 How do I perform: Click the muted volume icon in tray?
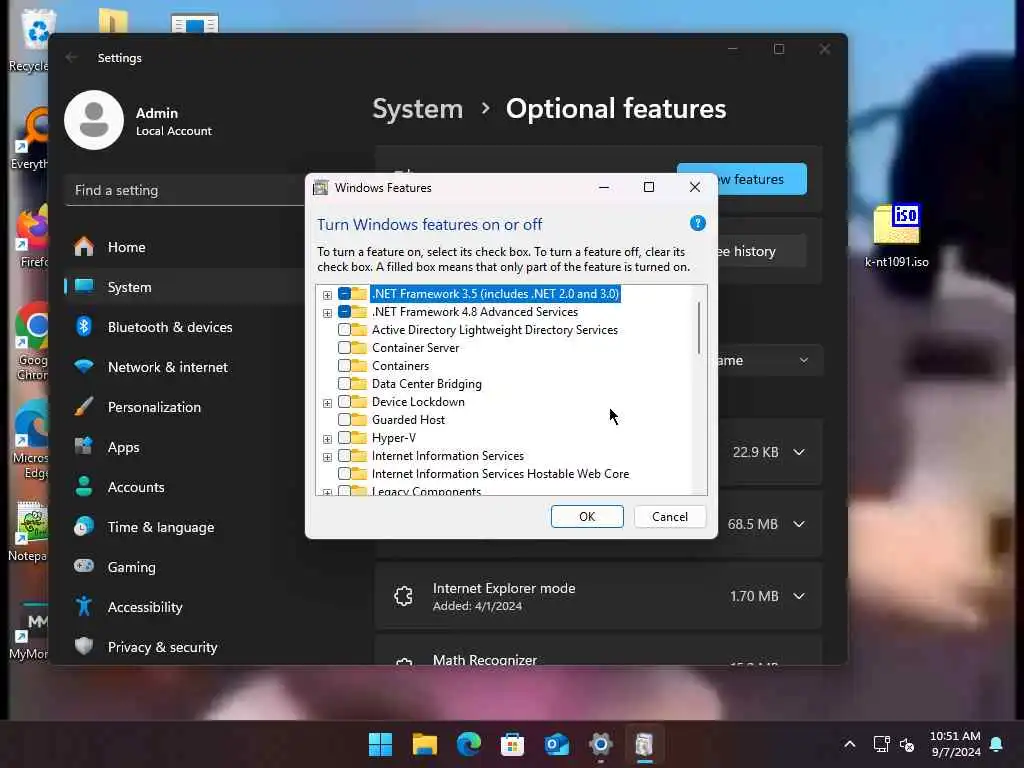pyautogui.click(x=907, y=744)
